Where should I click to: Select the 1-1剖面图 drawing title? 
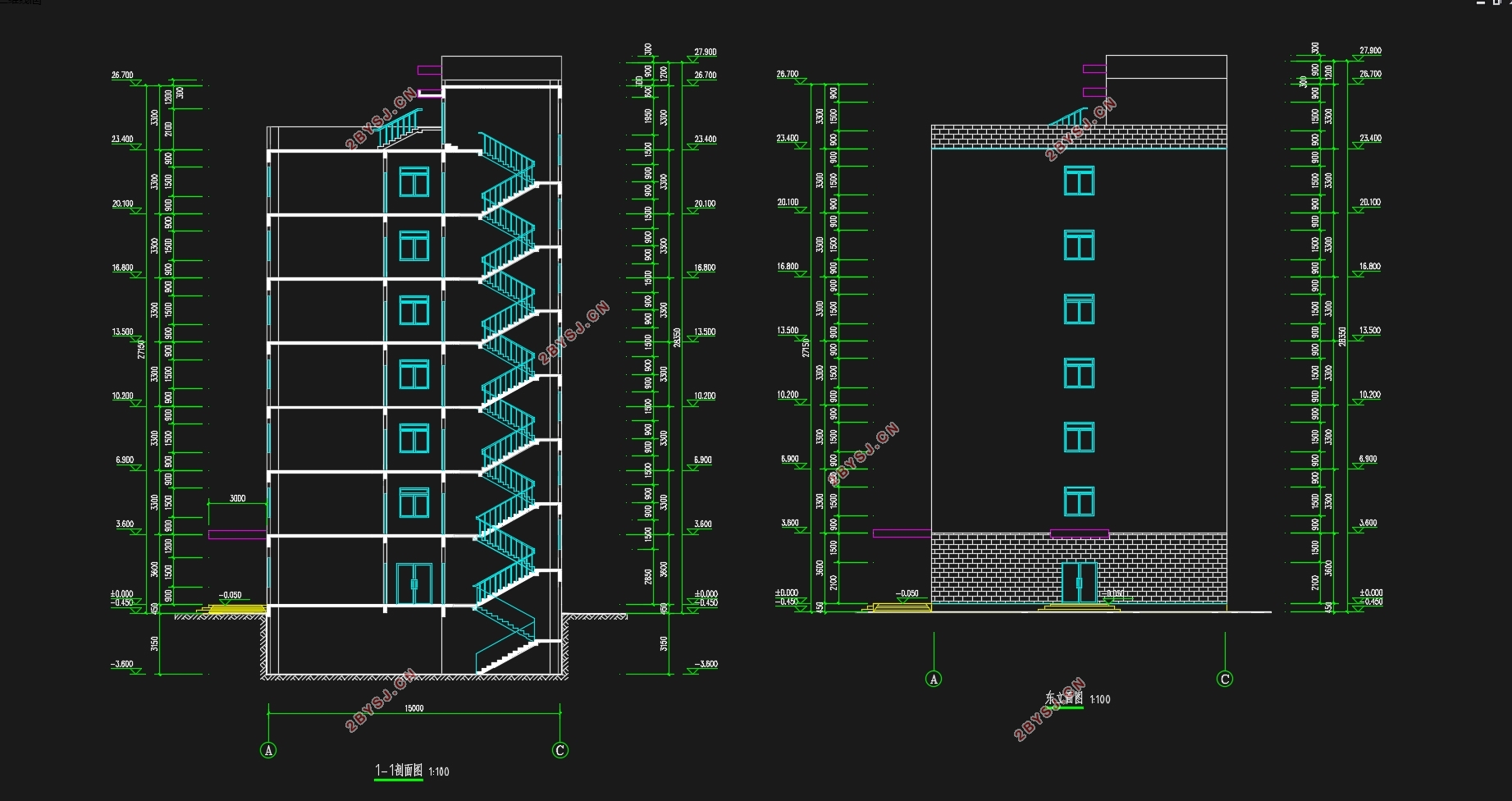coord(399,770)
